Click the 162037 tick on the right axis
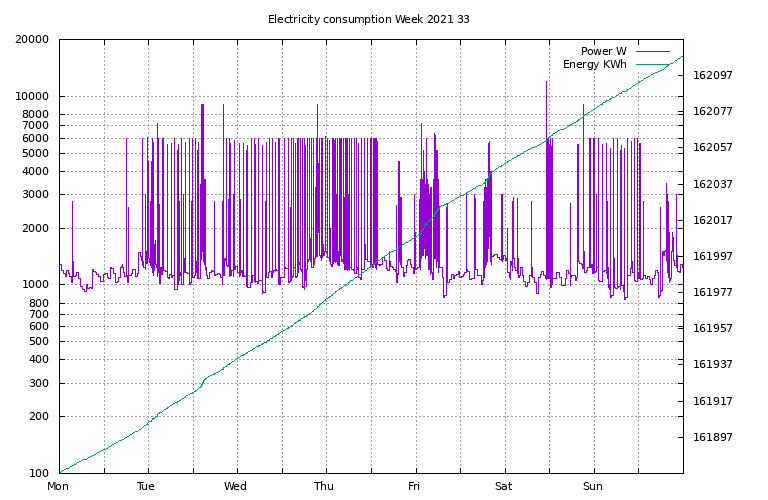 [x=713, y=184]
